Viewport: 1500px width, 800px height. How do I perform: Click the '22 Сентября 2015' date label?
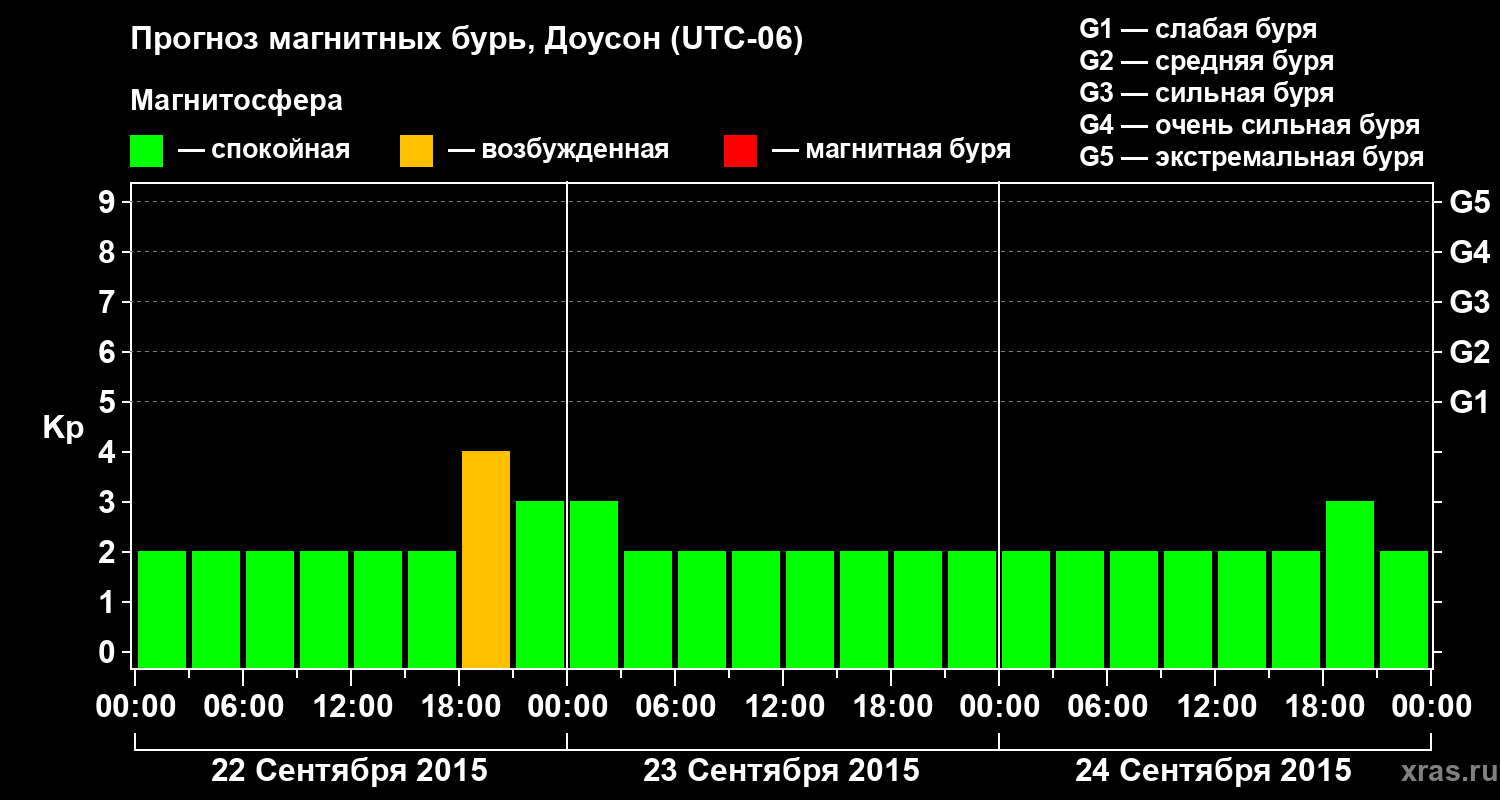(x=350, y=771)
